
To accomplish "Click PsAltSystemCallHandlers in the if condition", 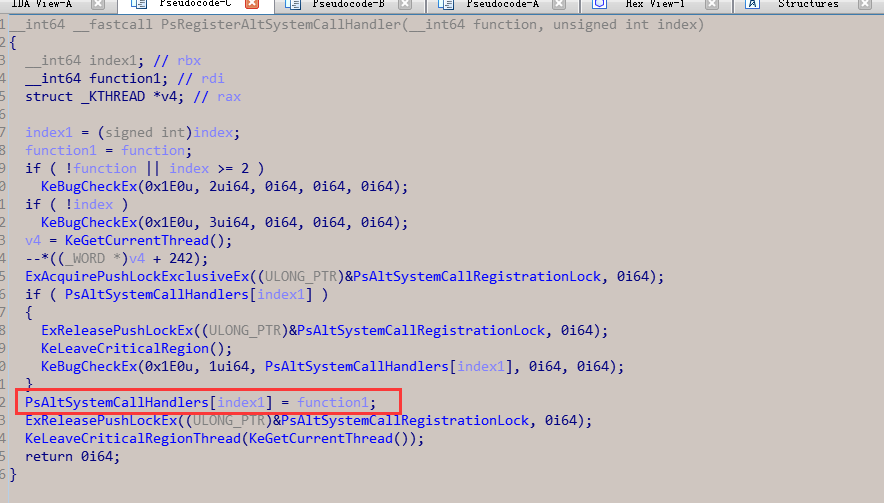I will click(157, 295).
